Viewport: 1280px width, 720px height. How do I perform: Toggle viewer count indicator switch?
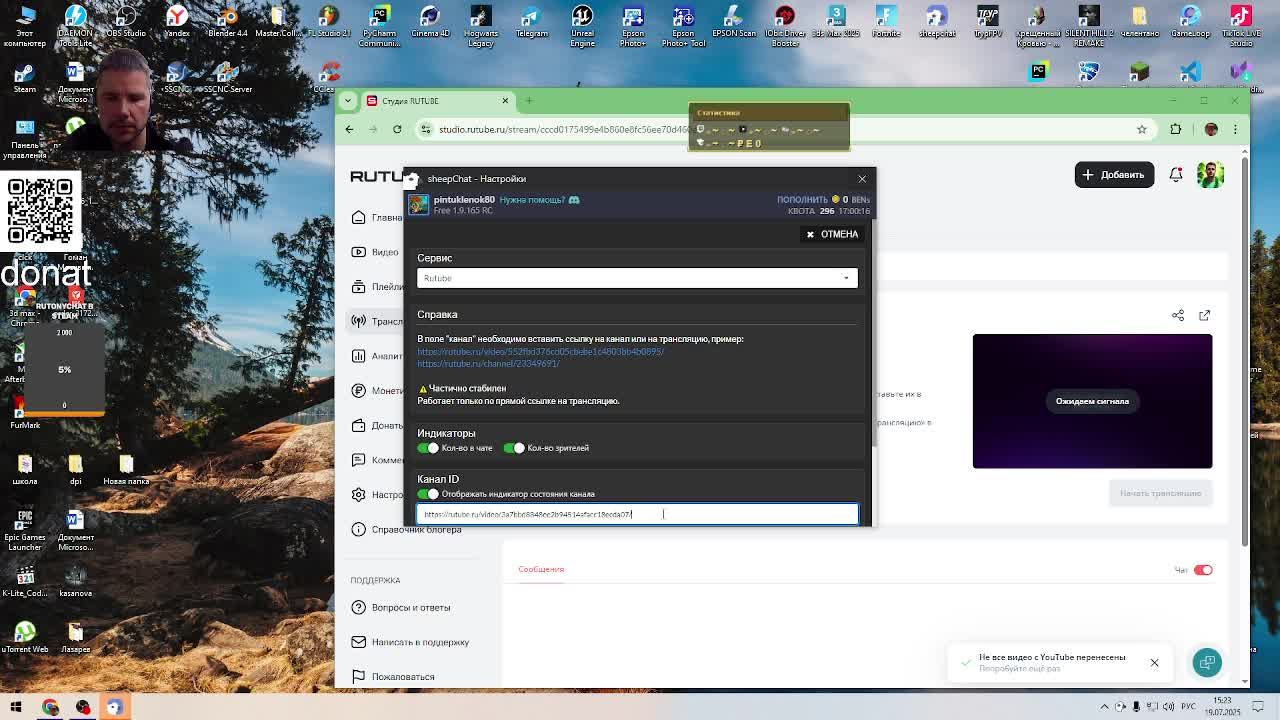(x=514, y=448)
